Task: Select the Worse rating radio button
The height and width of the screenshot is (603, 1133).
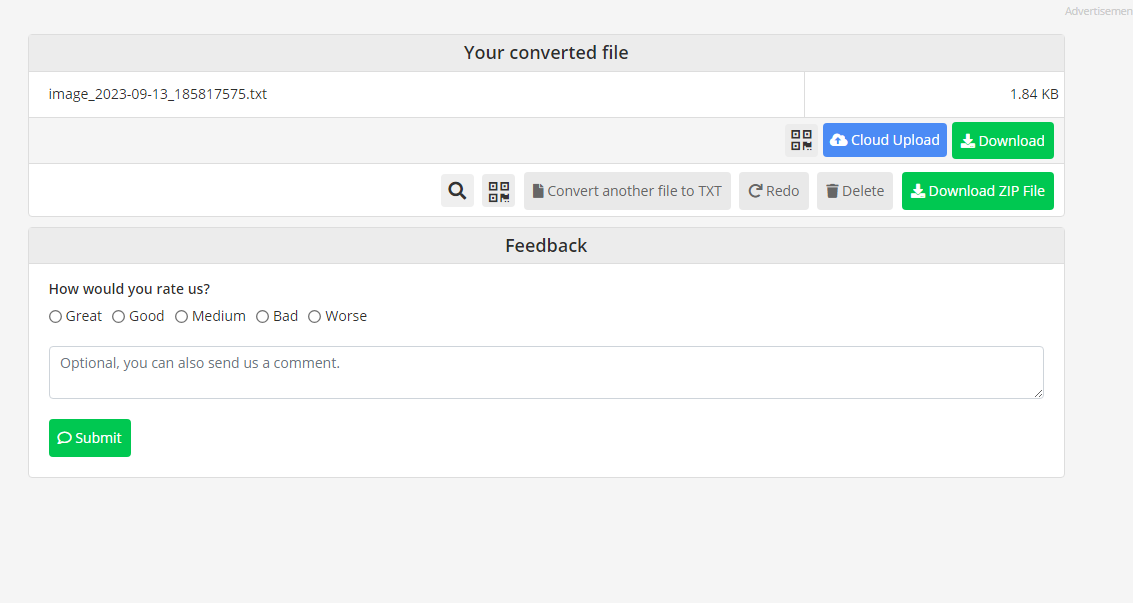Action: tap(314, 316)
